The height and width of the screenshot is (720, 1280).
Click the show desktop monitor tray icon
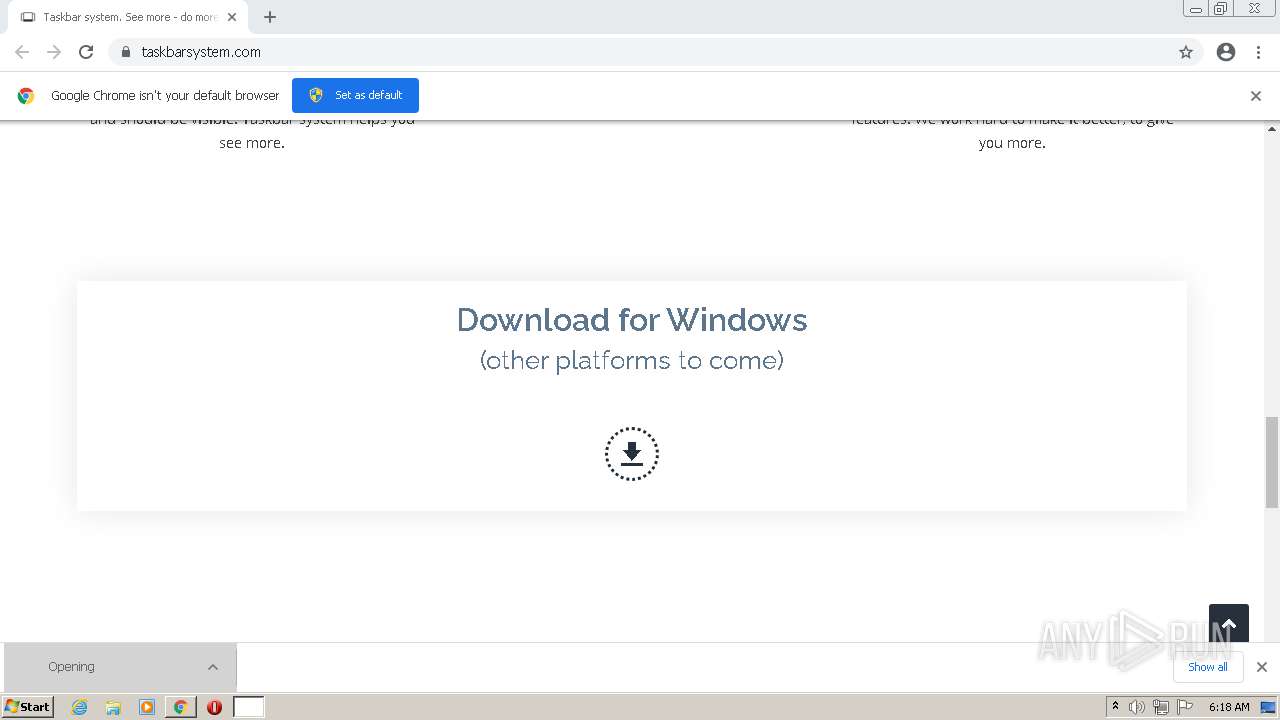click(1268, 707)
